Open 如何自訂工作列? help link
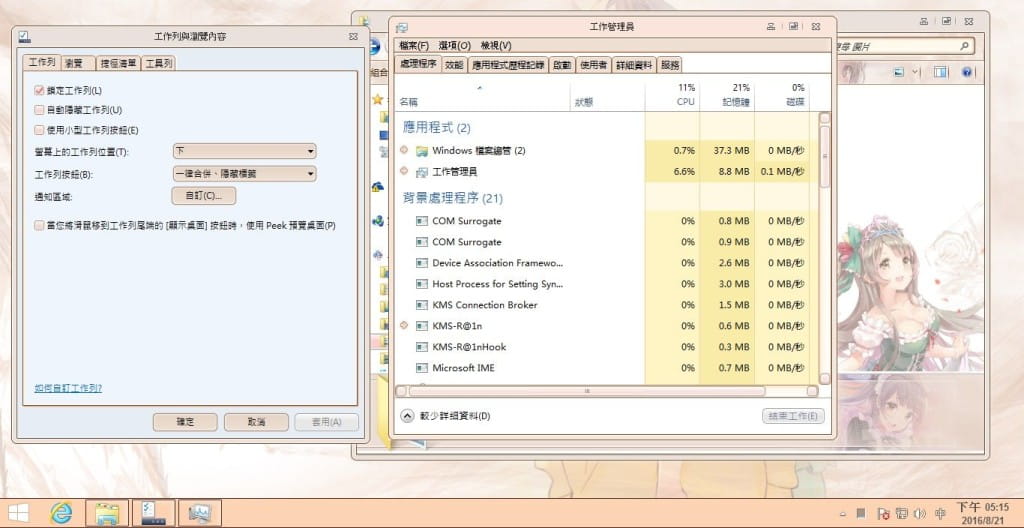 click(68, 388)
